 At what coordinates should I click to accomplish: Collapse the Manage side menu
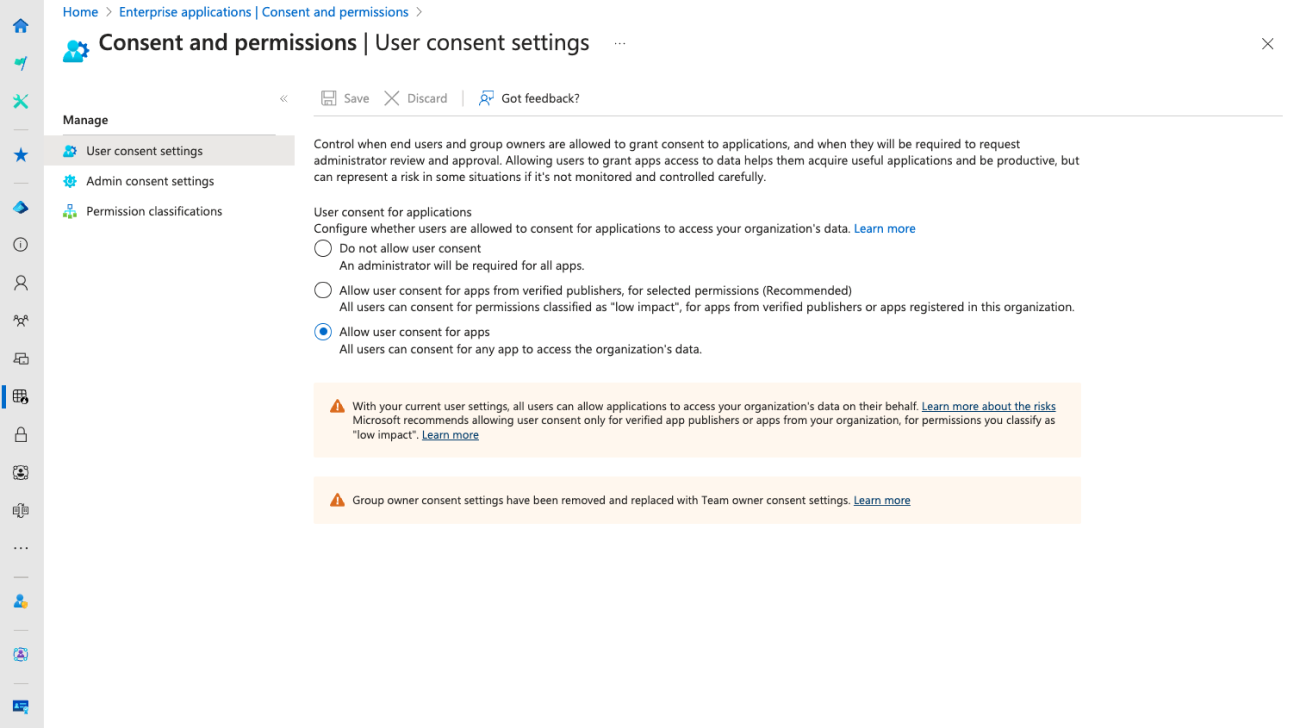click(x=284, y=99)
